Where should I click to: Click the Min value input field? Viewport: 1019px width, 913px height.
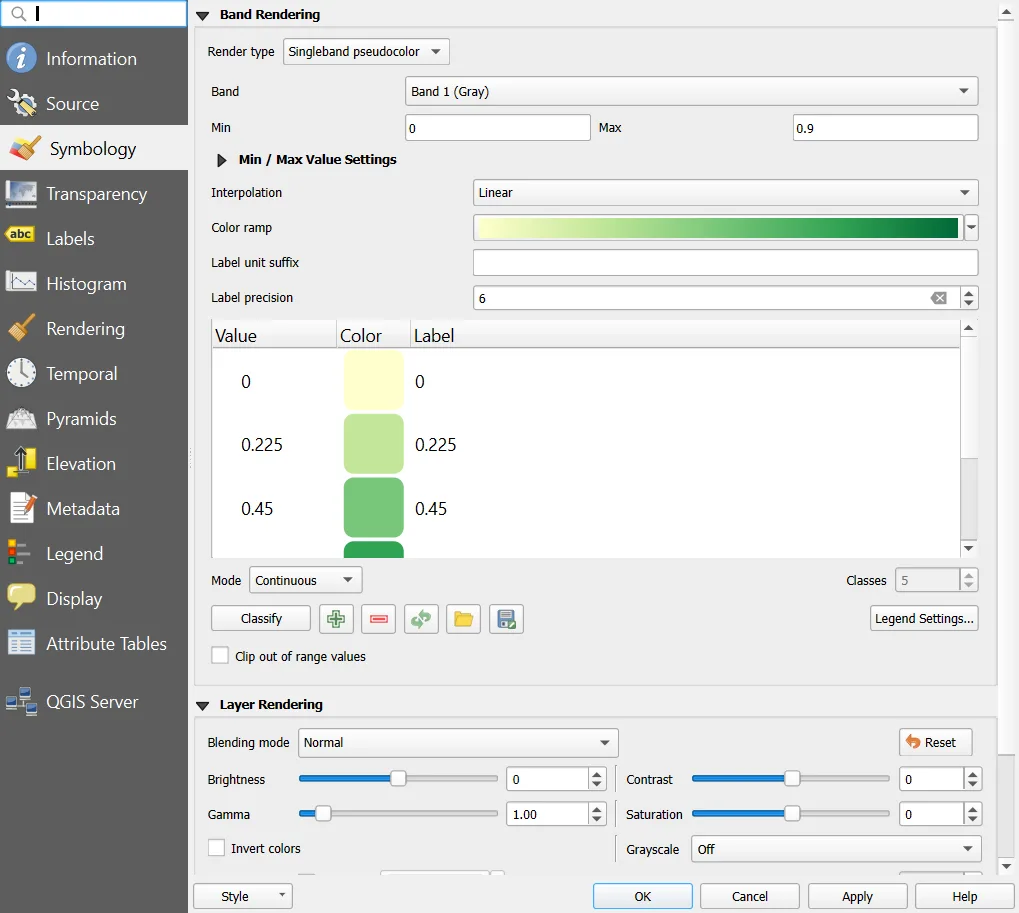point(498,127)
